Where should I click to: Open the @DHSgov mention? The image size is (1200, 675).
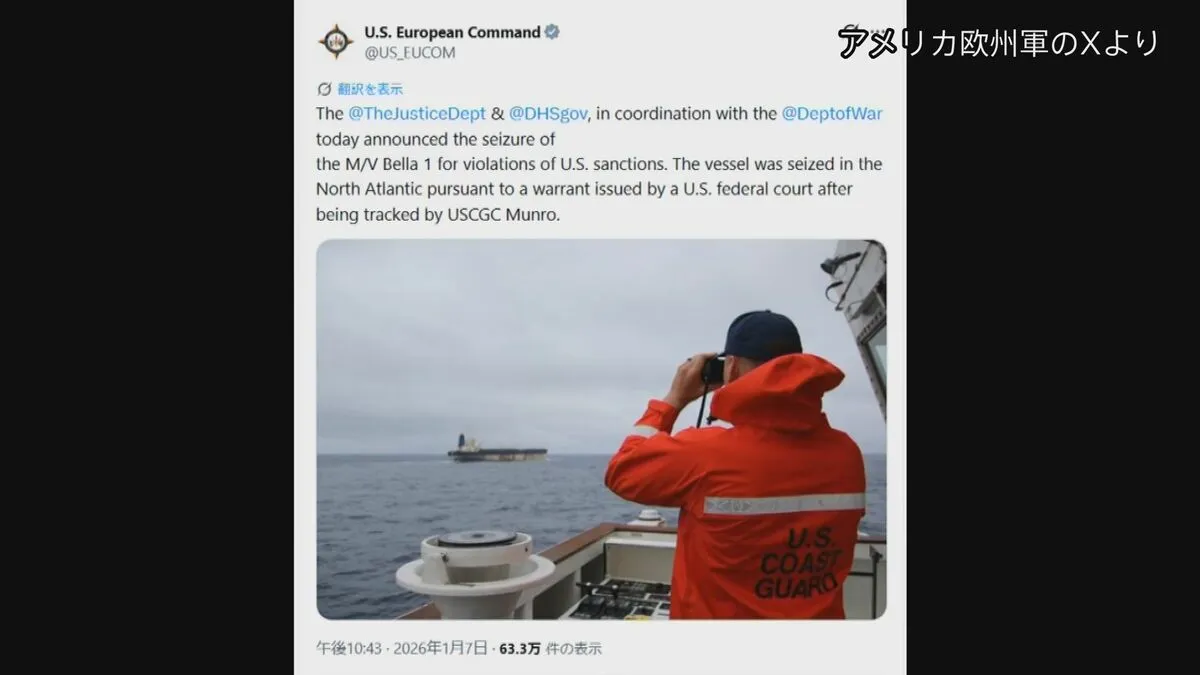[x=550, y=114]
